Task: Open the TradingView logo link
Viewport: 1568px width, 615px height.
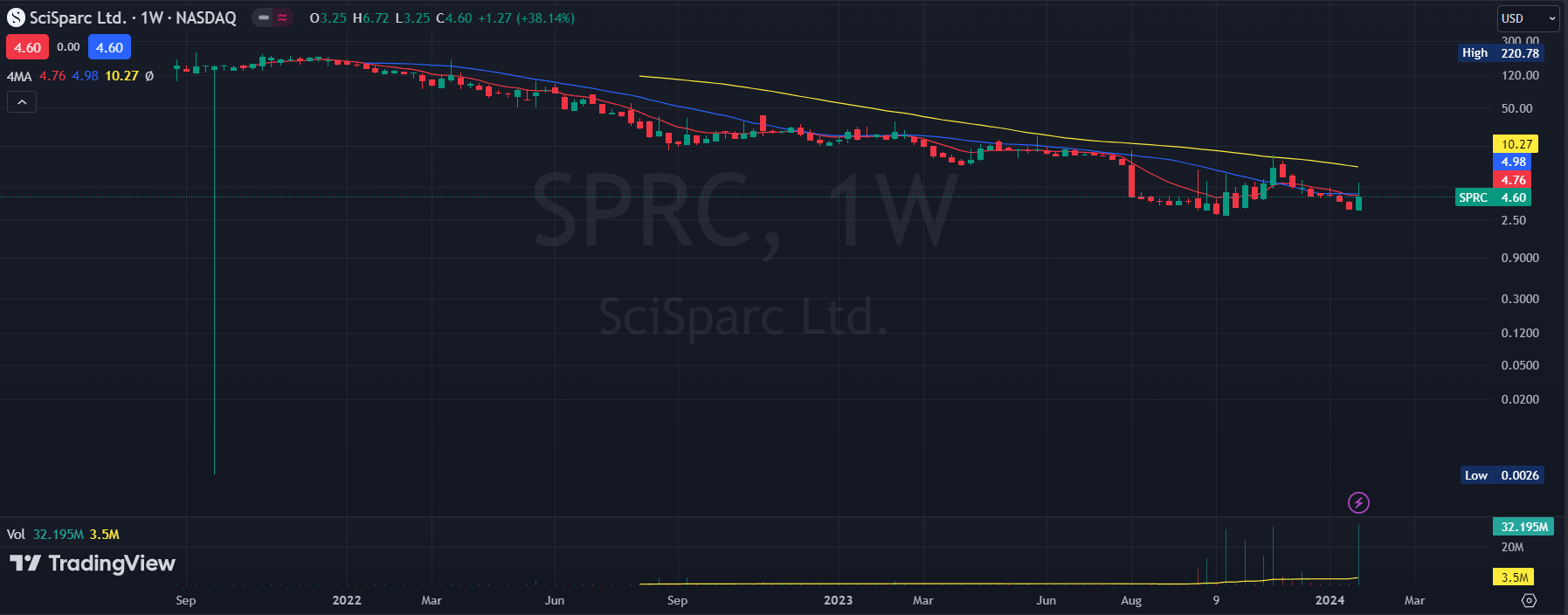Action: 93,563
